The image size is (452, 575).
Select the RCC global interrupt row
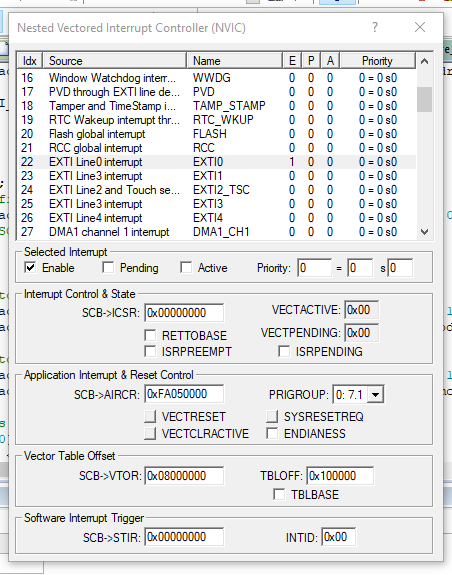(x=217, y=148)
